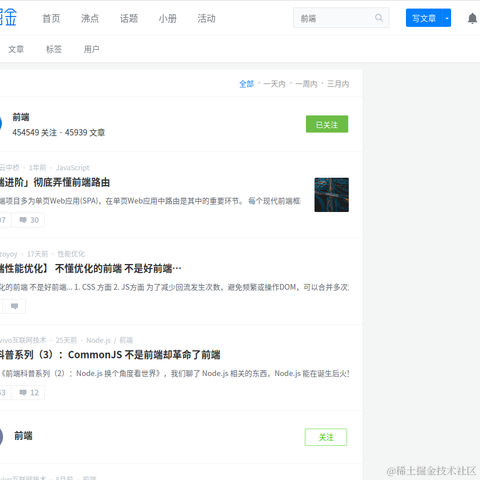
Task: Switch to the 用户 tab
Action: click(91, 49)
